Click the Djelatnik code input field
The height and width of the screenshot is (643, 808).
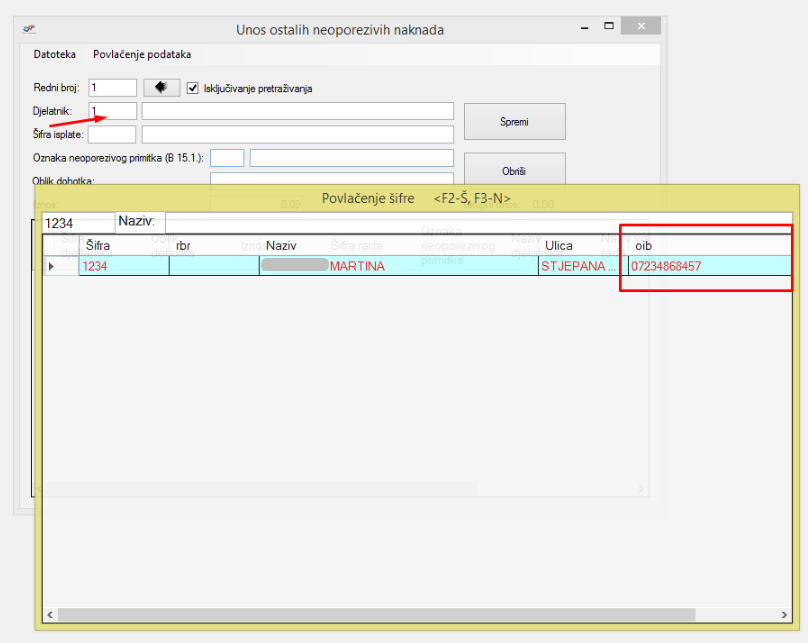112,111
